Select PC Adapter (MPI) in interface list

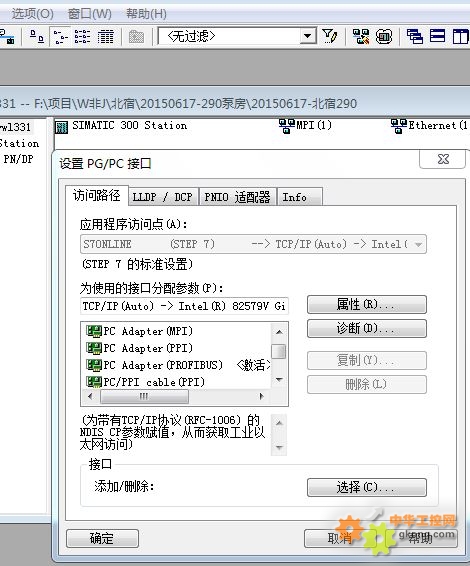click(x=139, y=331)
